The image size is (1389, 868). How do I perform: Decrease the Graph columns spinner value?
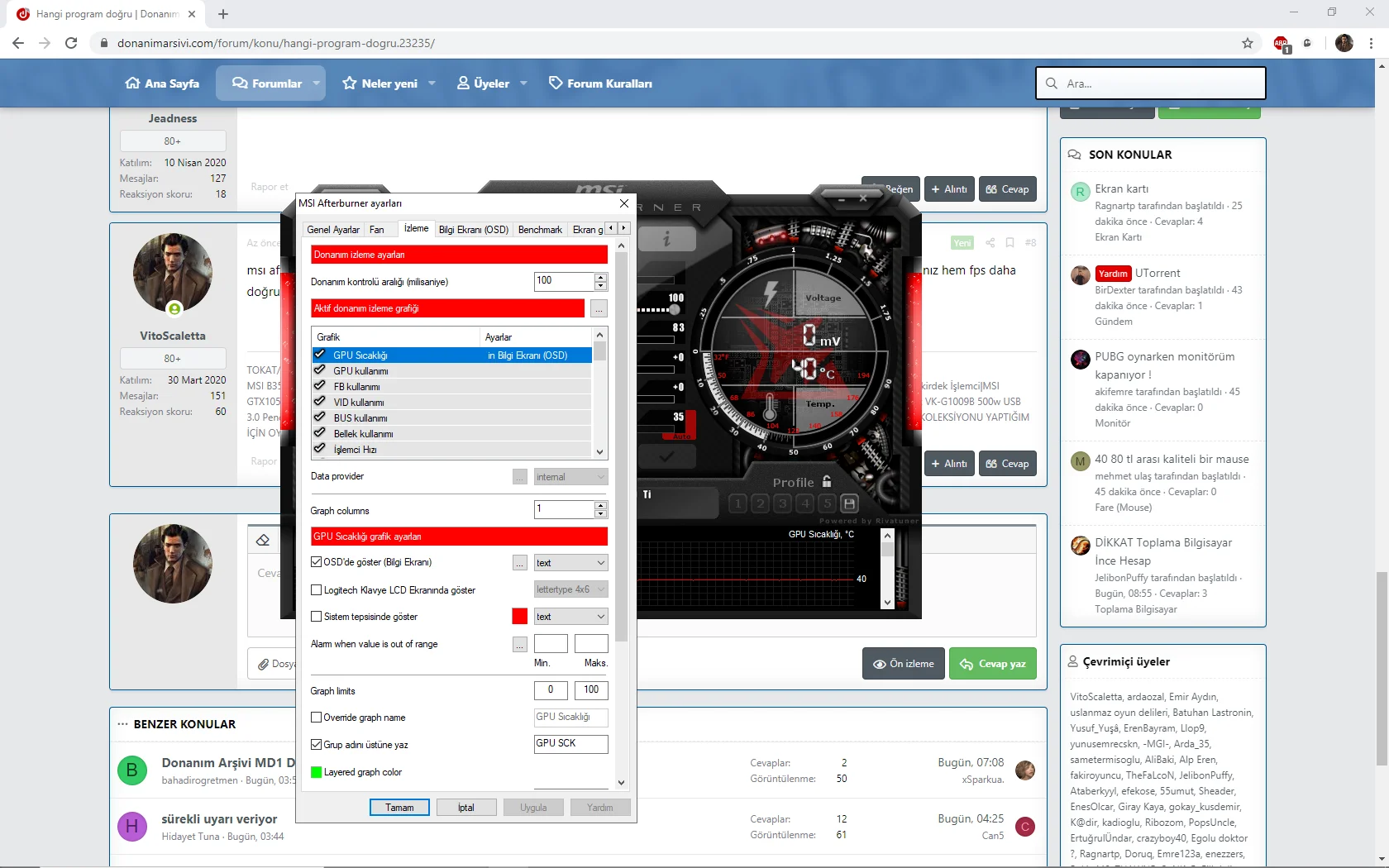pyautogui.click(x=601, y=514)
